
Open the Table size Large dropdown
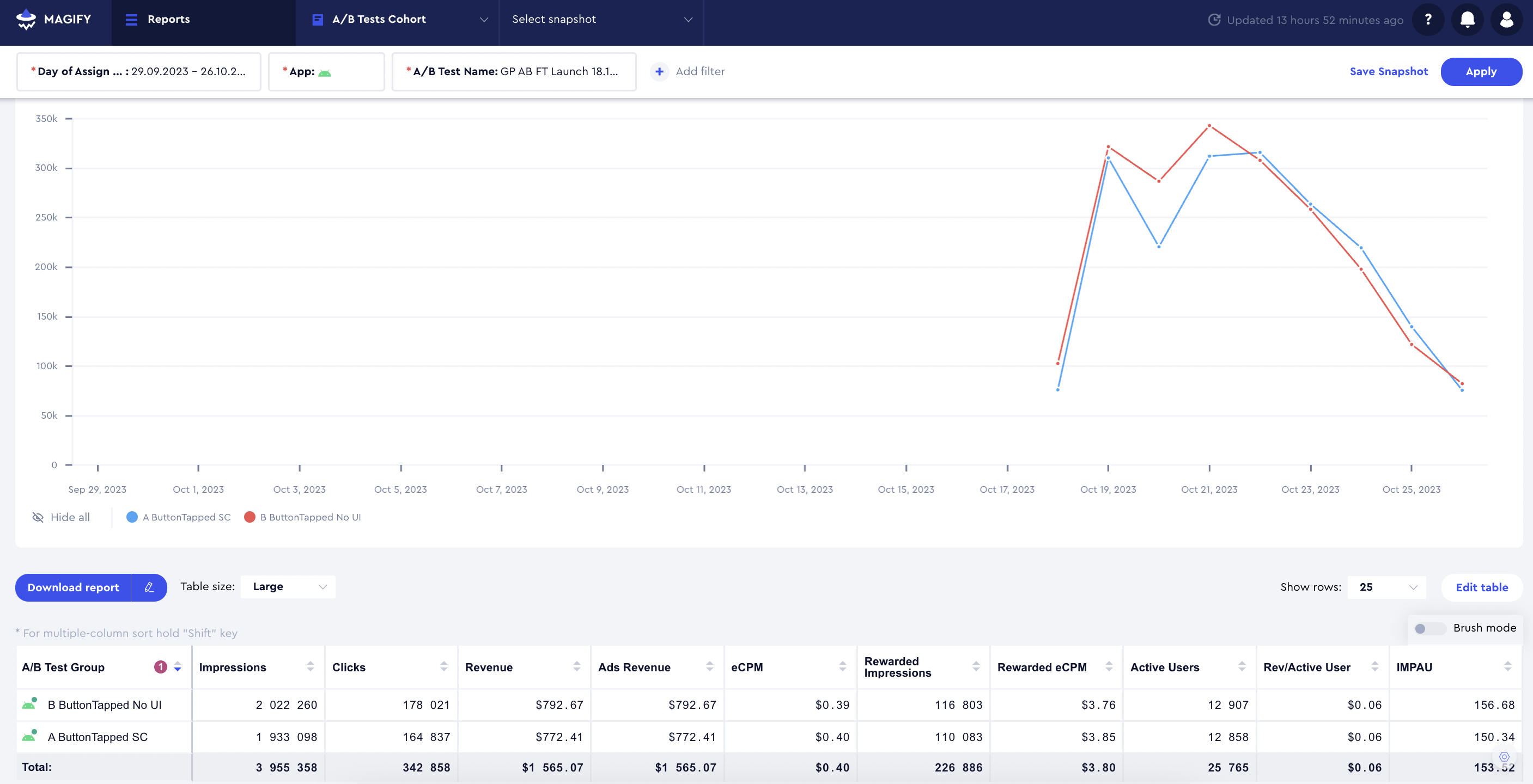pyautogui.click(x=288, y=586)
